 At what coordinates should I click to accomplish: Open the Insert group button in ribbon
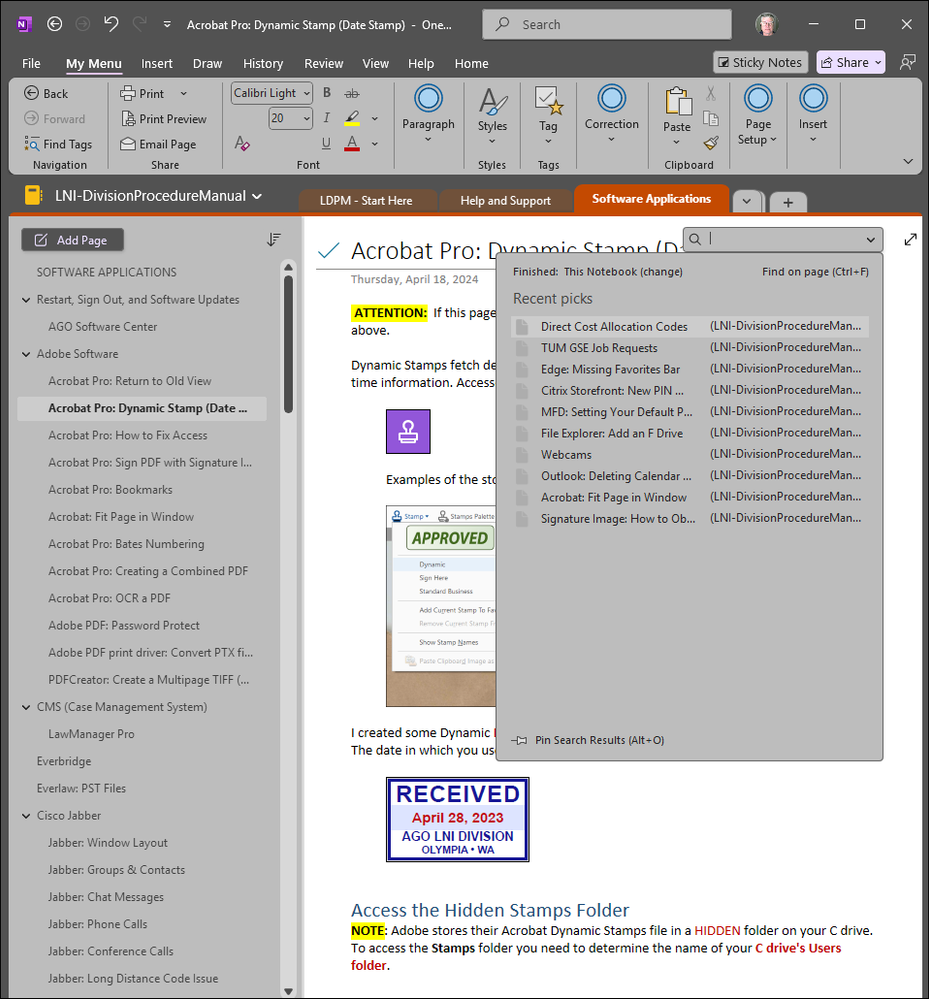click(813, 113)
